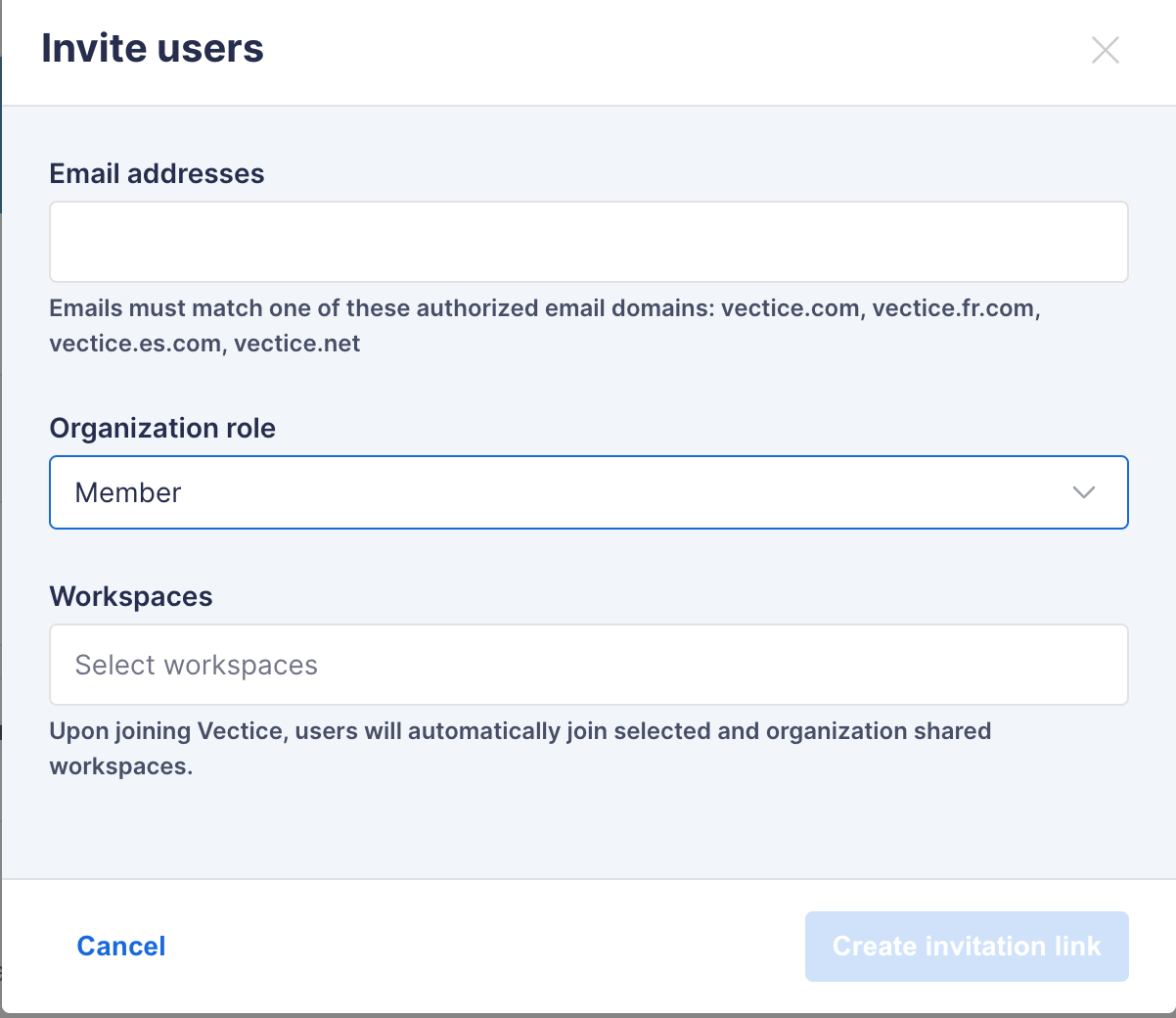Image resolution: width=1176 pixels, height=1018 pixels.
Task: Select the Member value in role selector
Action: tap(128, 492)
